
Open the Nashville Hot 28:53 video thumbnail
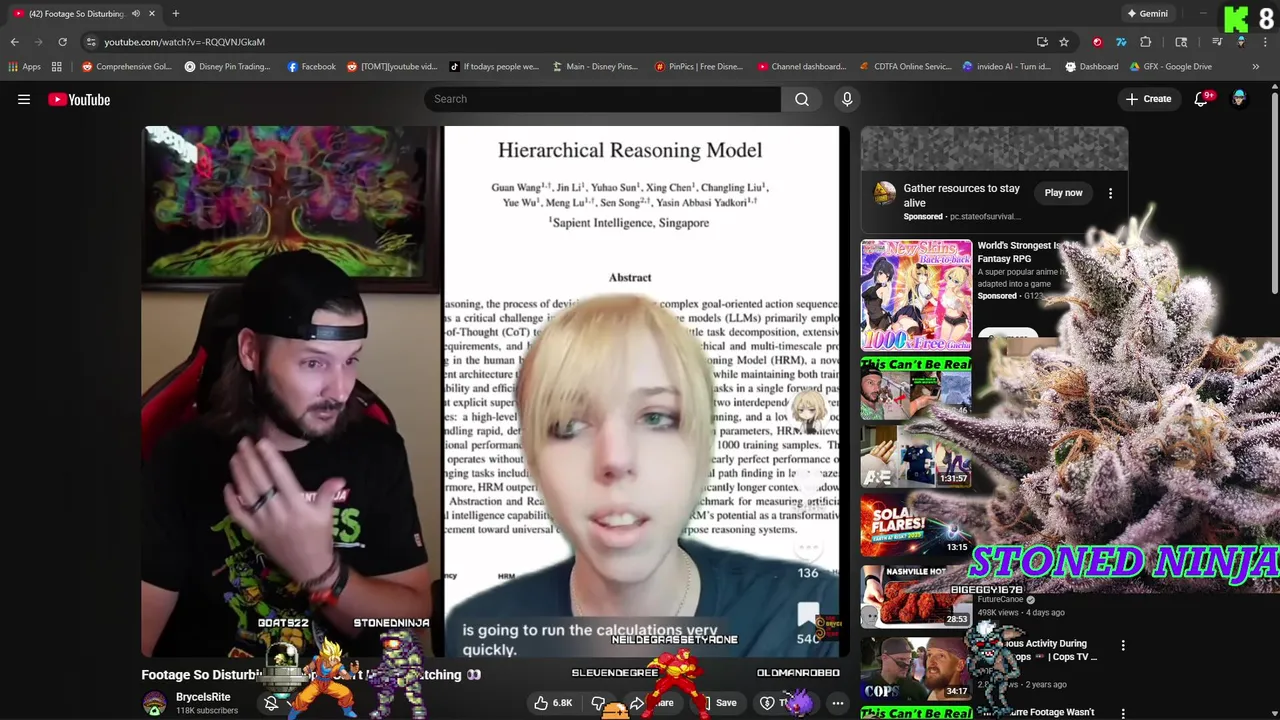click(x=916, y=595)
